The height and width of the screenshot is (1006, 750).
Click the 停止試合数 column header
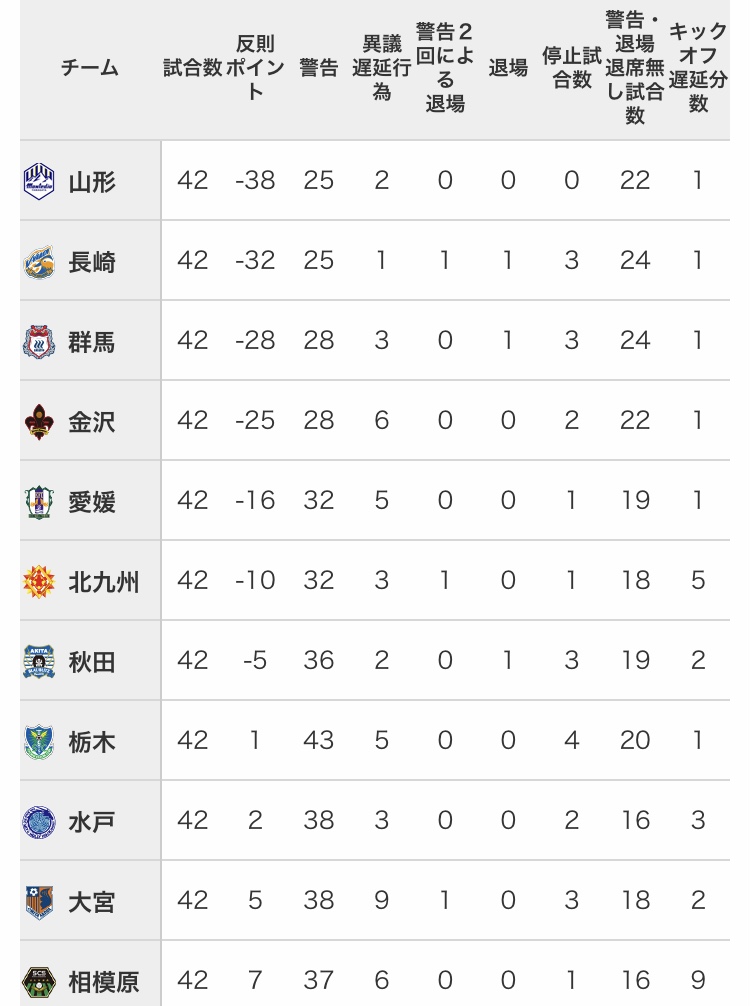pyautogui.click(x=572, y=68)
